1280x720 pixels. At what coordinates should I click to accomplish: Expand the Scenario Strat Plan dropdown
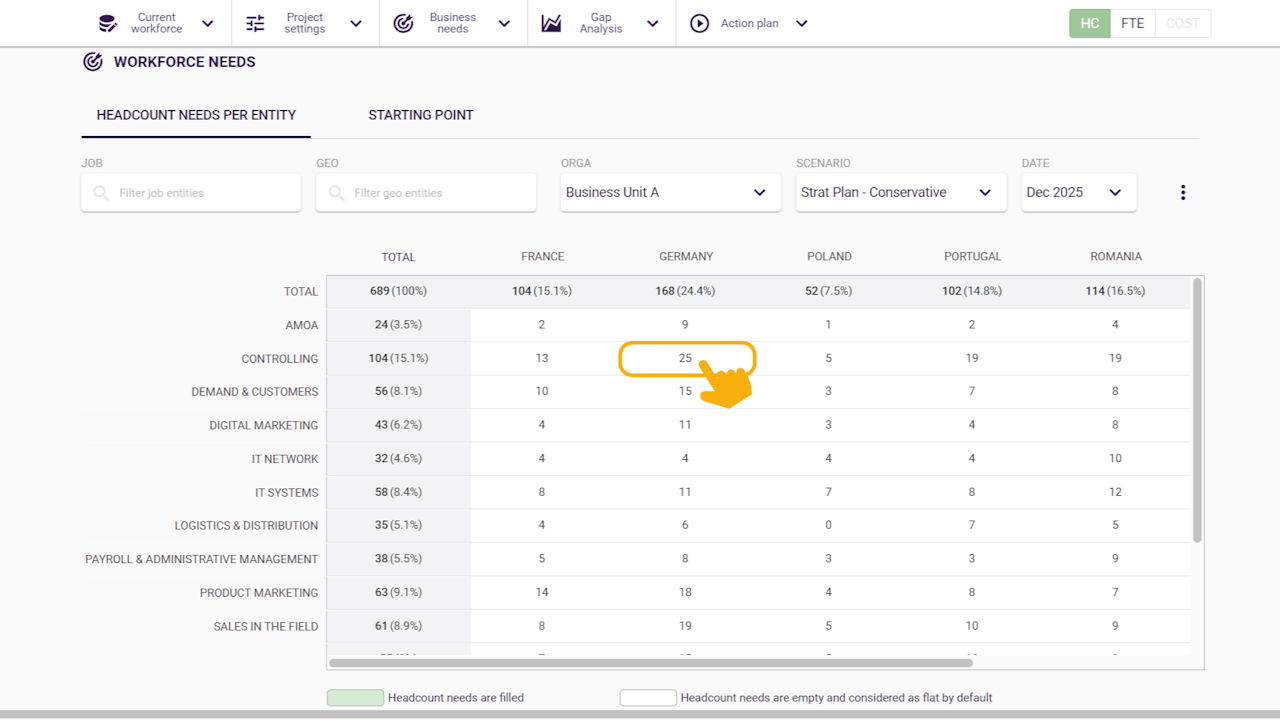[x=900, y=192]
